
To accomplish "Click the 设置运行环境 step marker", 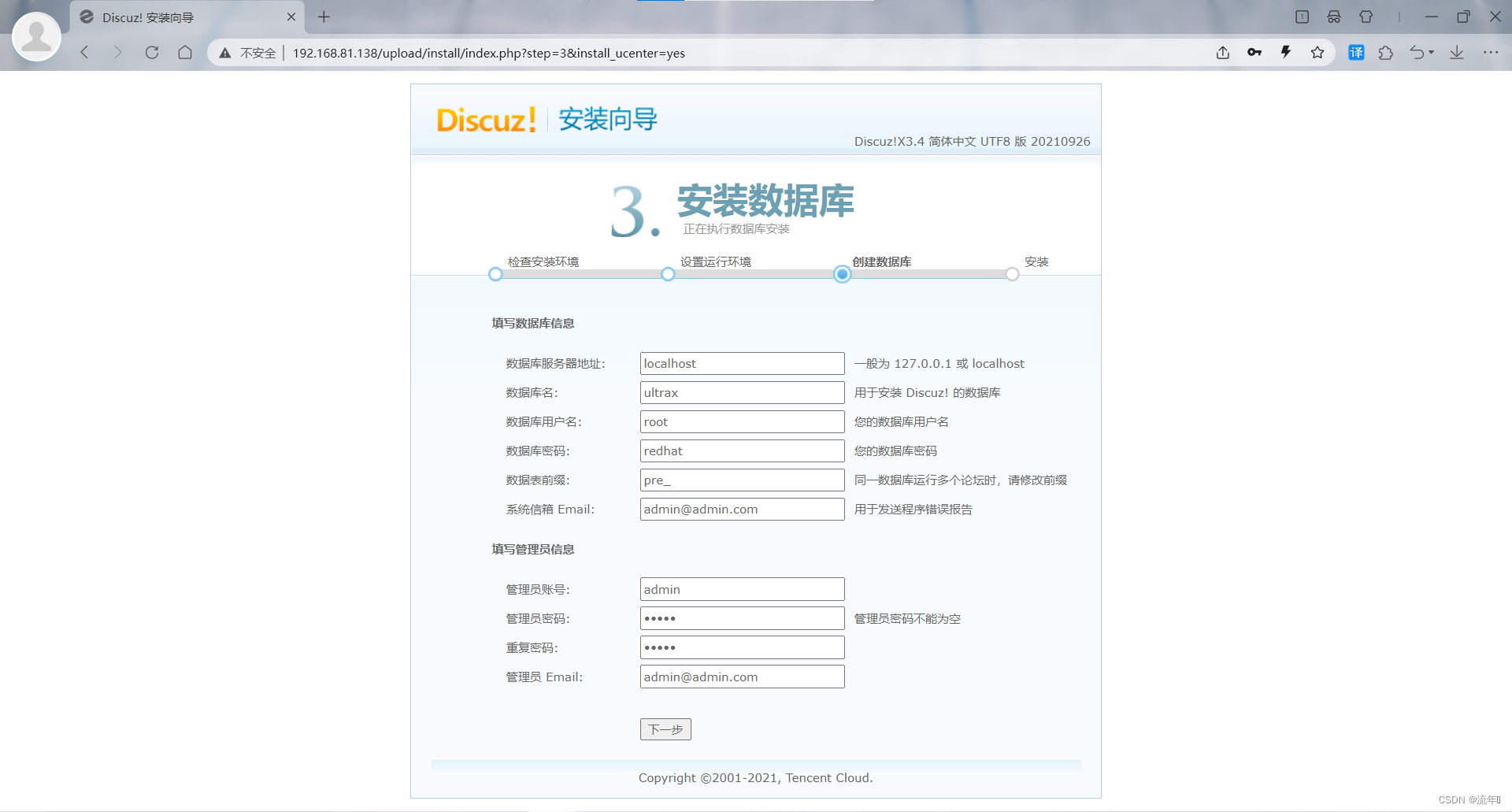I will tap(668, 274).
